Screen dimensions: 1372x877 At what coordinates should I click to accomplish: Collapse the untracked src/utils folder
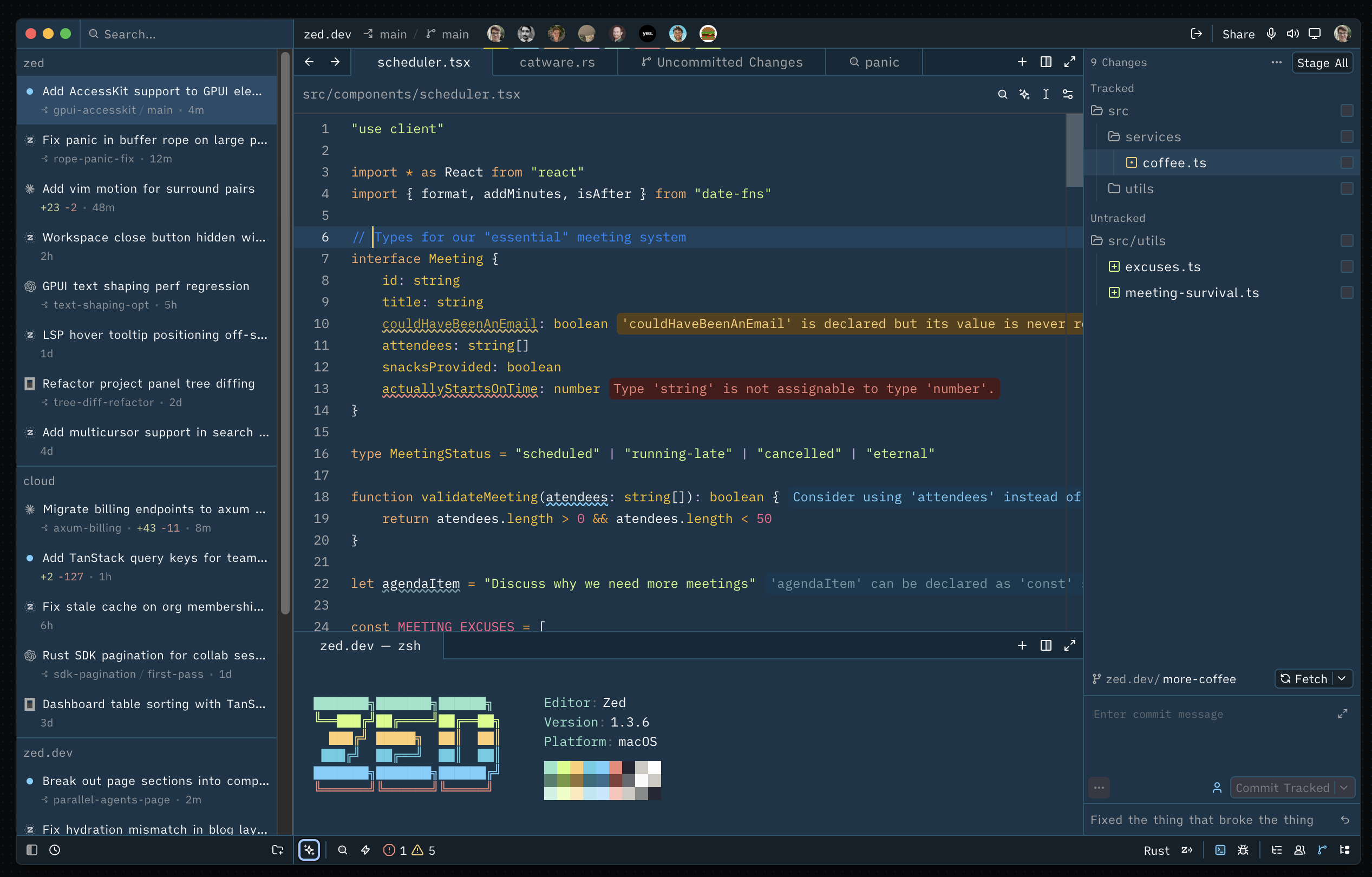(1097, 240)
